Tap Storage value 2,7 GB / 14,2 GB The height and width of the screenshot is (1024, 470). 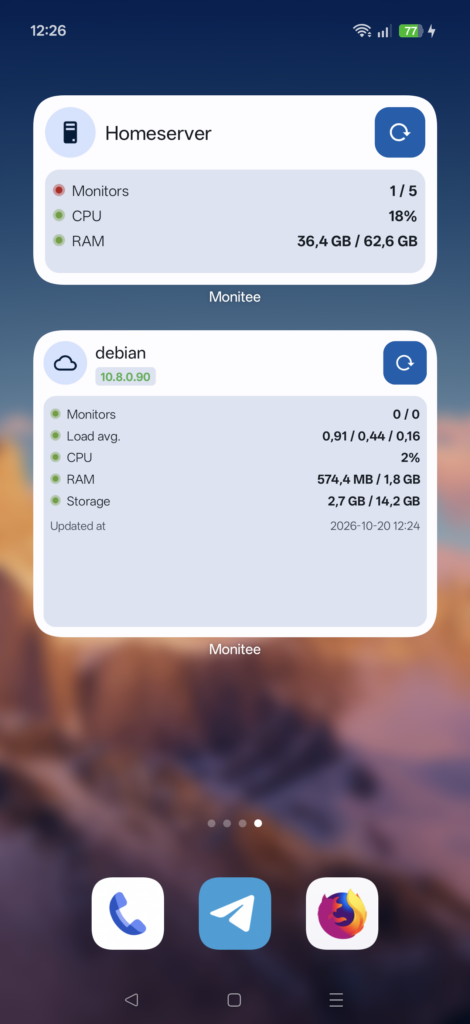tap(373, 501)
